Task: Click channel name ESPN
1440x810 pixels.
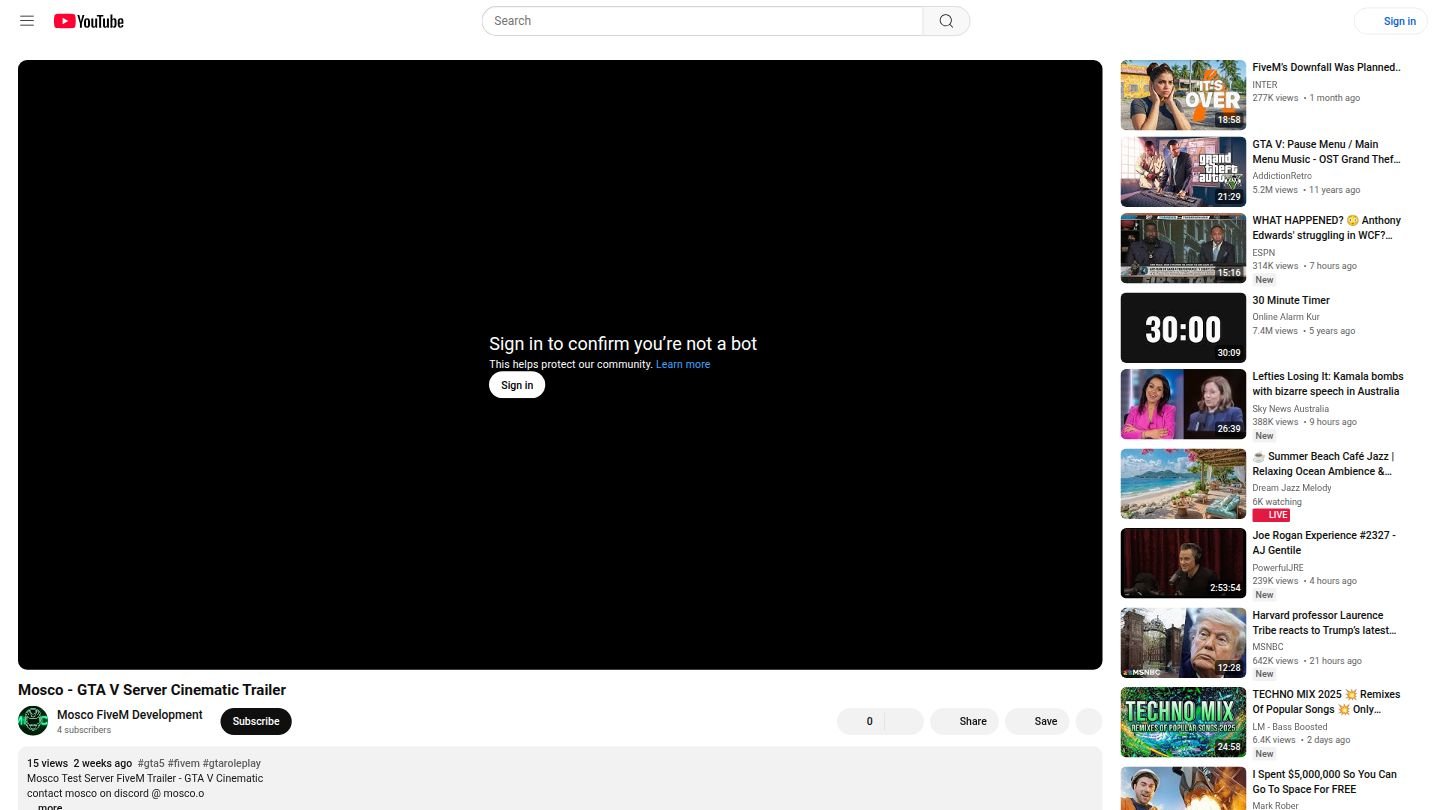Action: tap(1263, 253)
